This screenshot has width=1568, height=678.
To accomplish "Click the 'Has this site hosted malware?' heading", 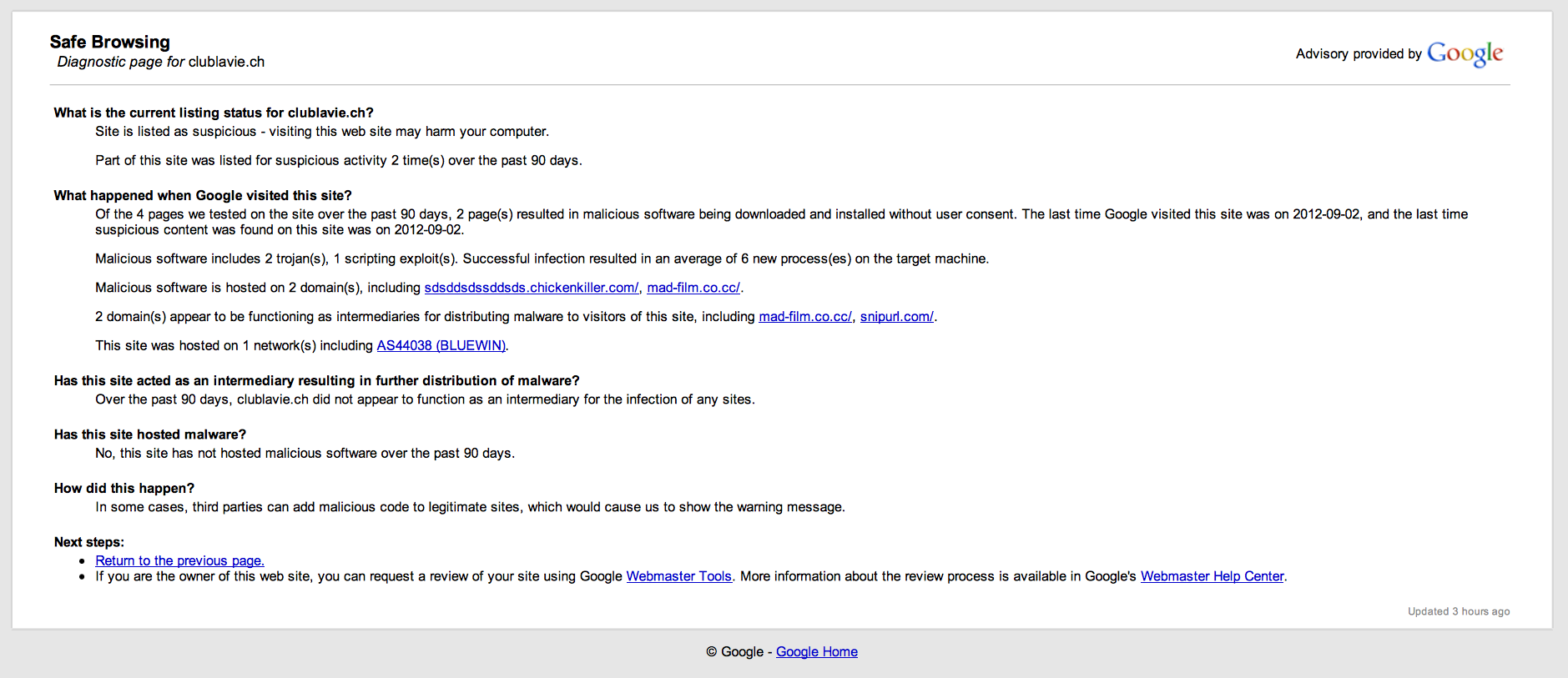I will (150, 434).
